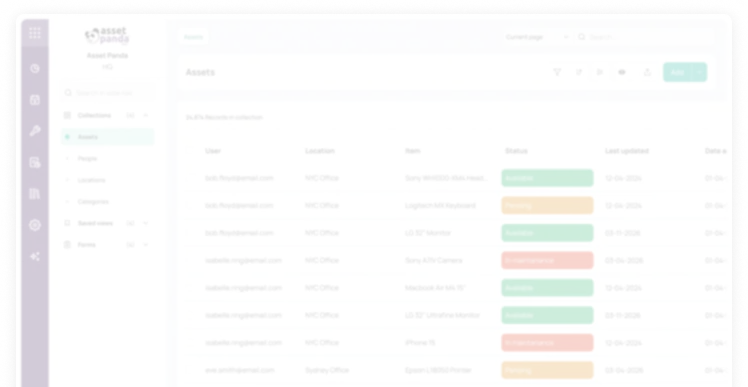Click the Forms clipboard icon
This screenshot has width=748, height=387.
67,245
